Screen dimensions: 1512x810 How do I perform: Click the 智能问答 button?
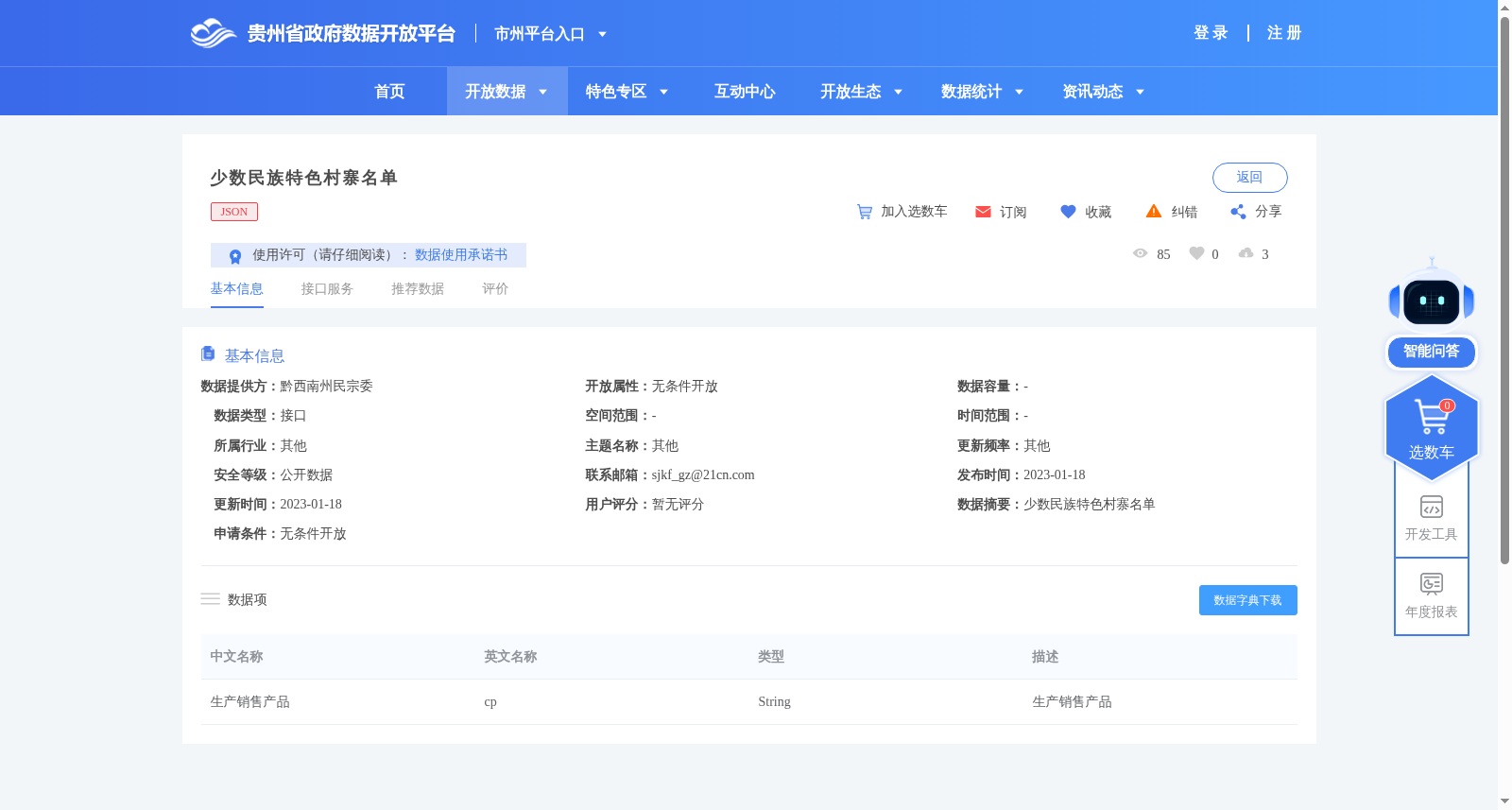point(1431,352)
